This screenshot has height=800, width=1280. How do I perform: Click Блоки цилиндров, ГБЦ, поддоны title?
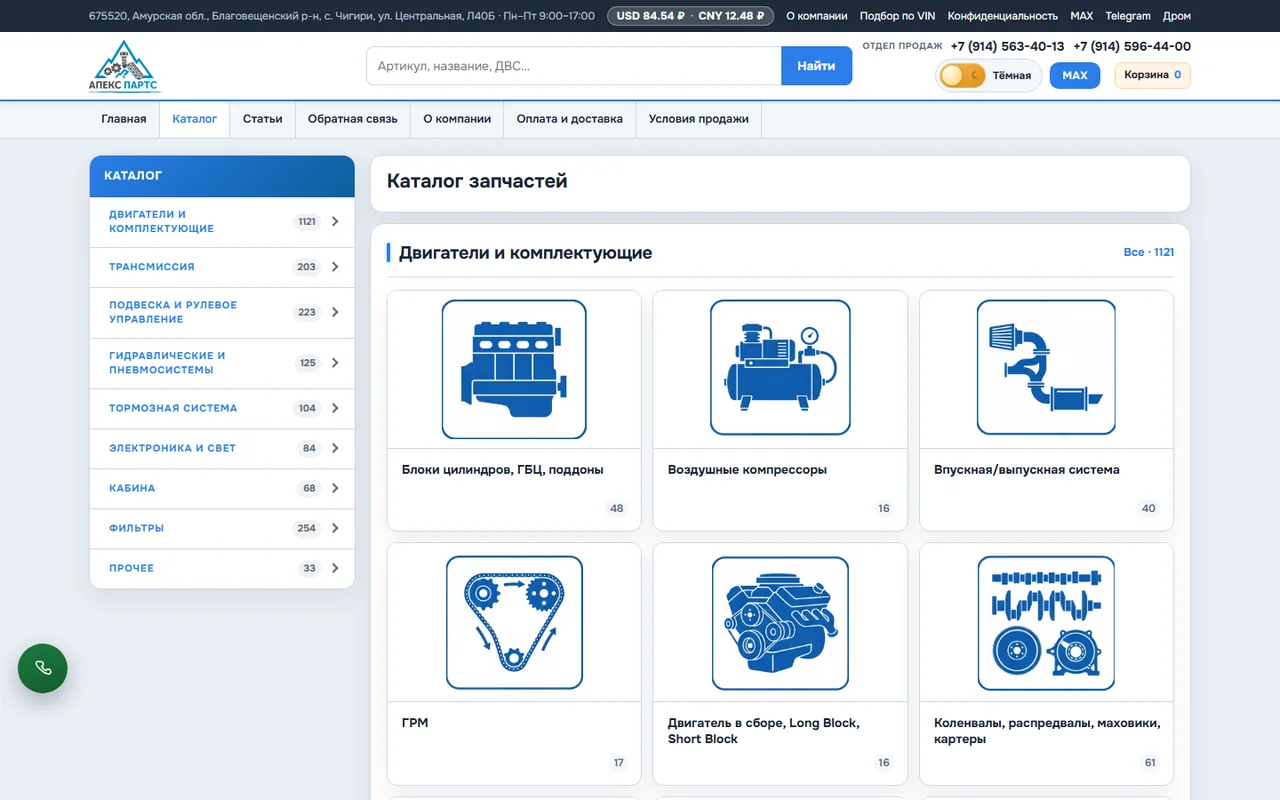(x=502, y=469)
